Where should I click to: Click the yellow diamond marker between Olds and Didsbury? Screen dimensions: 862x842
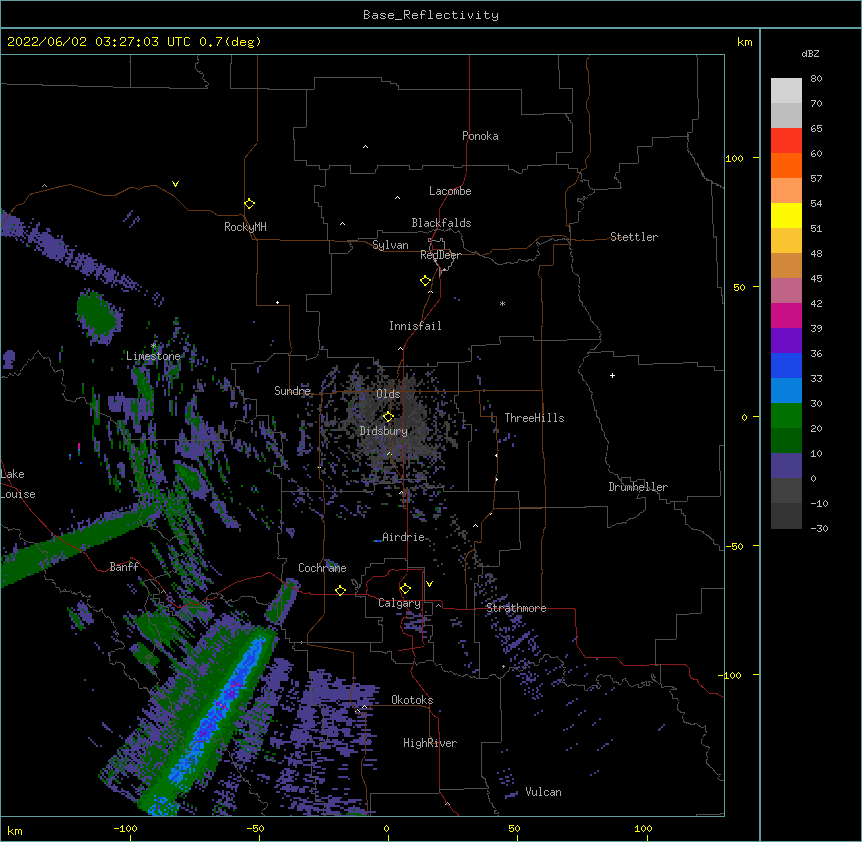coord(388,417)
